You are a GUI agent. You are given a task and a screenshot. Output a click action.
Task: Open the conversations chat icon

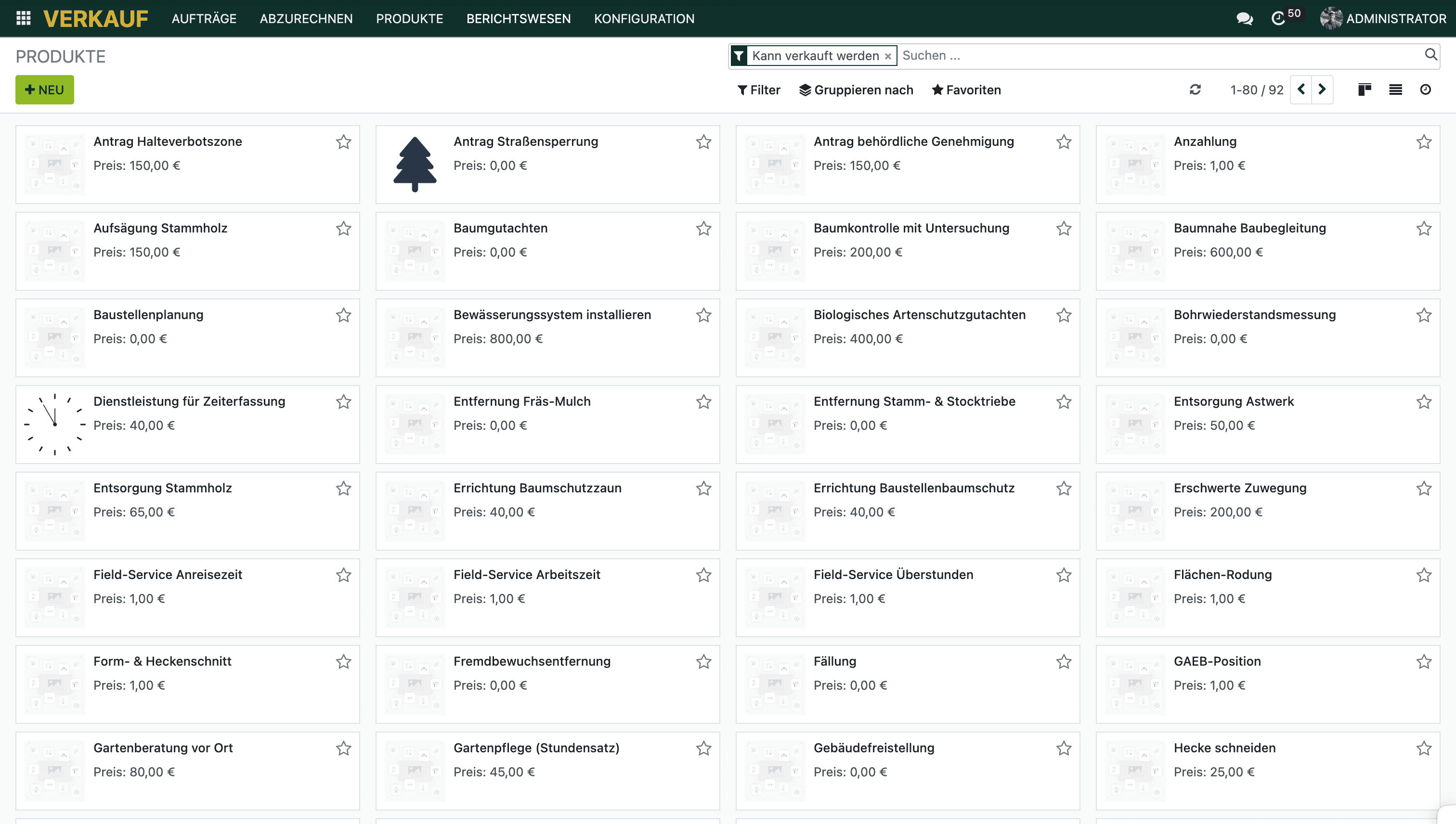[x=1244, y=19]
